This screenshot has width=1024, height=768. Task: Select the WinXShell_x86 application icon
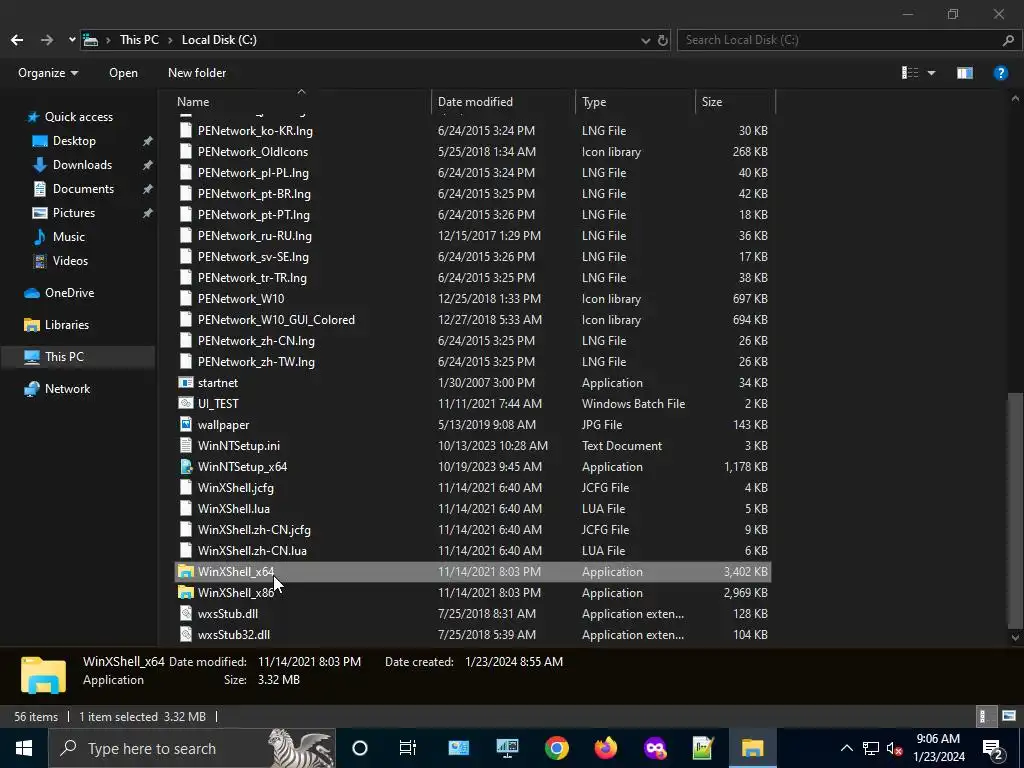coord(186,592)
